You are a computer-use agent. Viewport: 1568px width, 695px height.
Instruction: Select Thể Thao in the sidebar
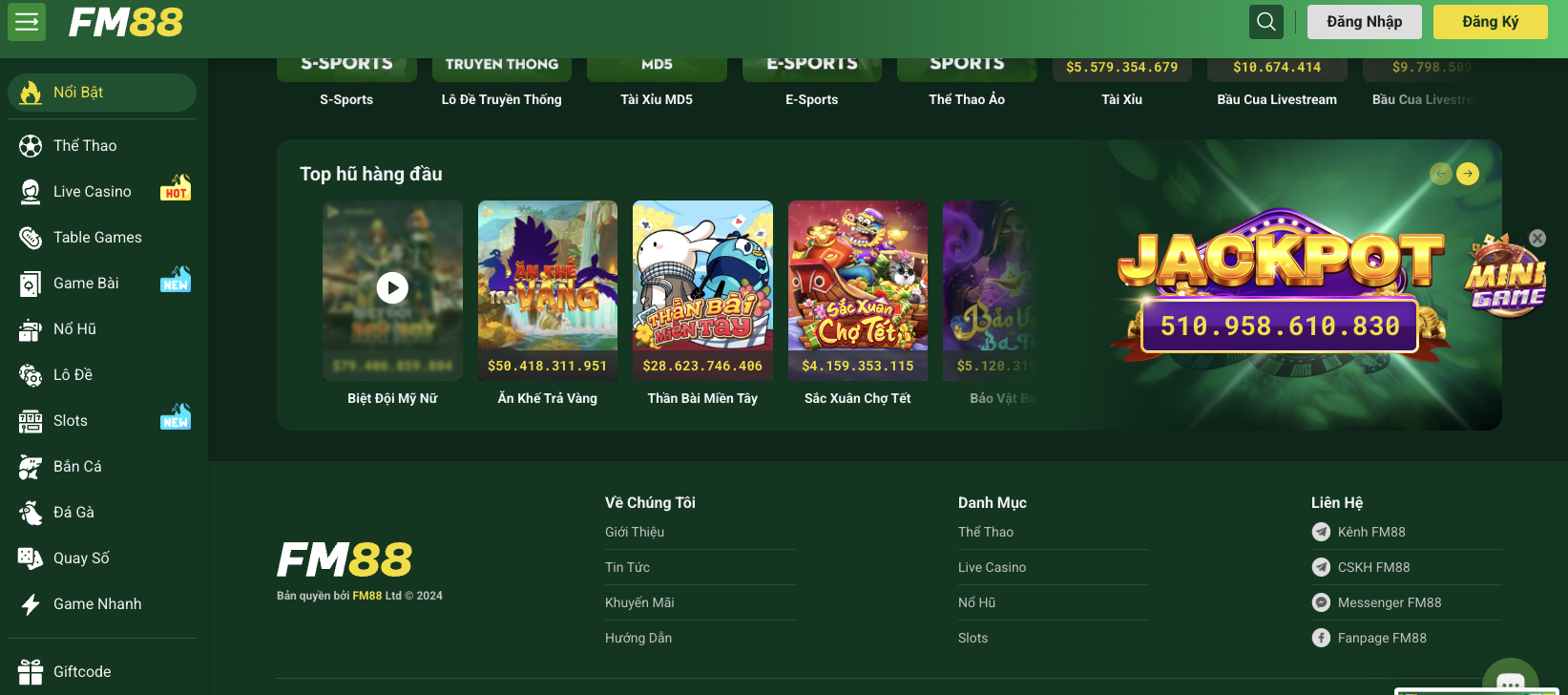point(85,146)
